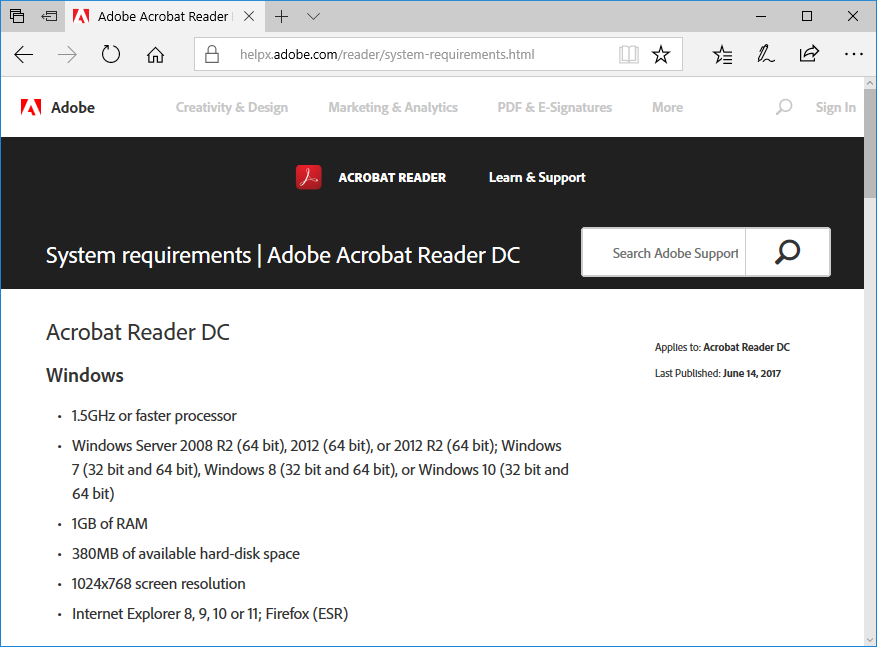Click '380MB of available hard-disk space'
877x647 pixels.
coord(186,554)
